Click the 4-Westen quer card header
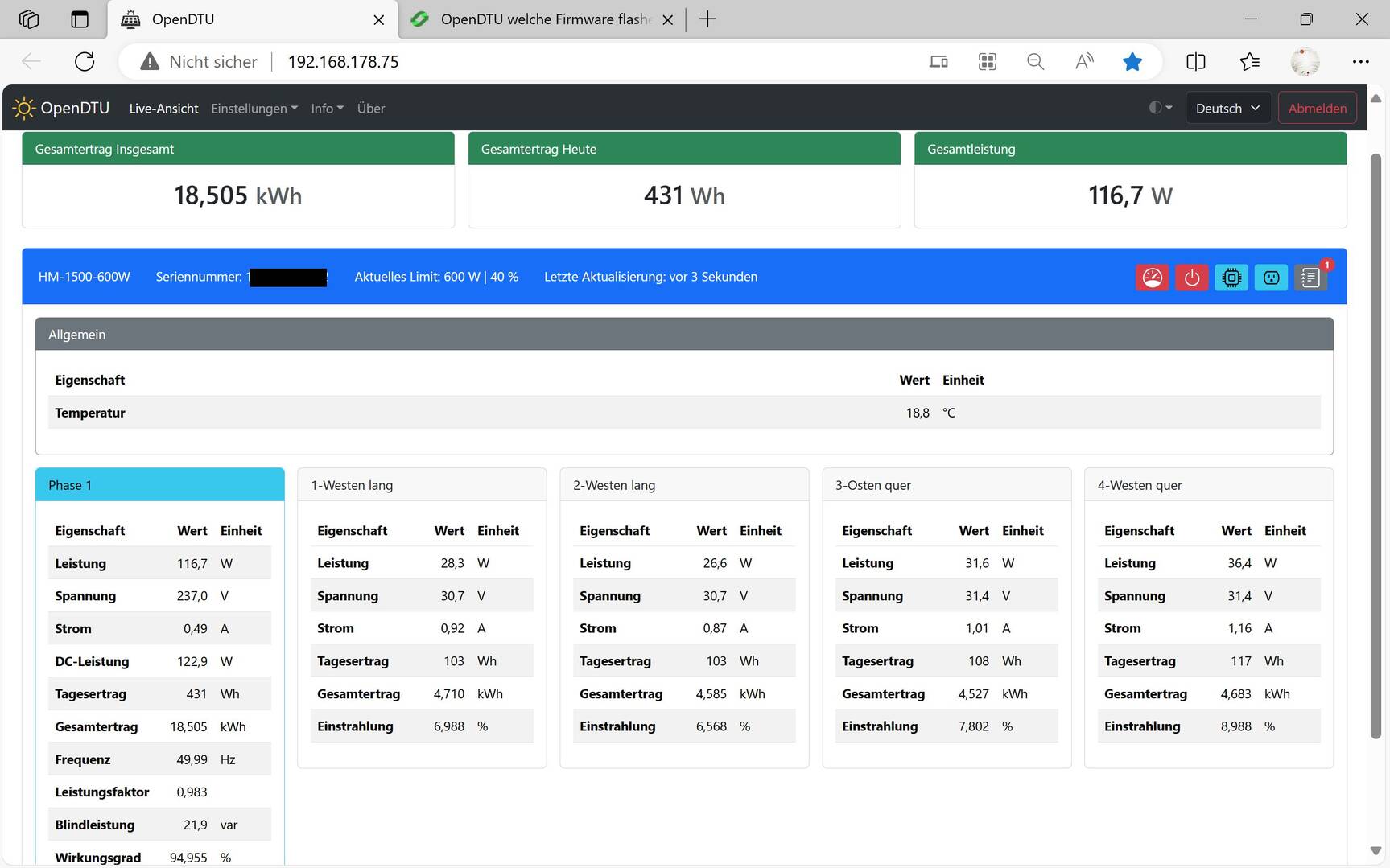 tap(1209, 485)
